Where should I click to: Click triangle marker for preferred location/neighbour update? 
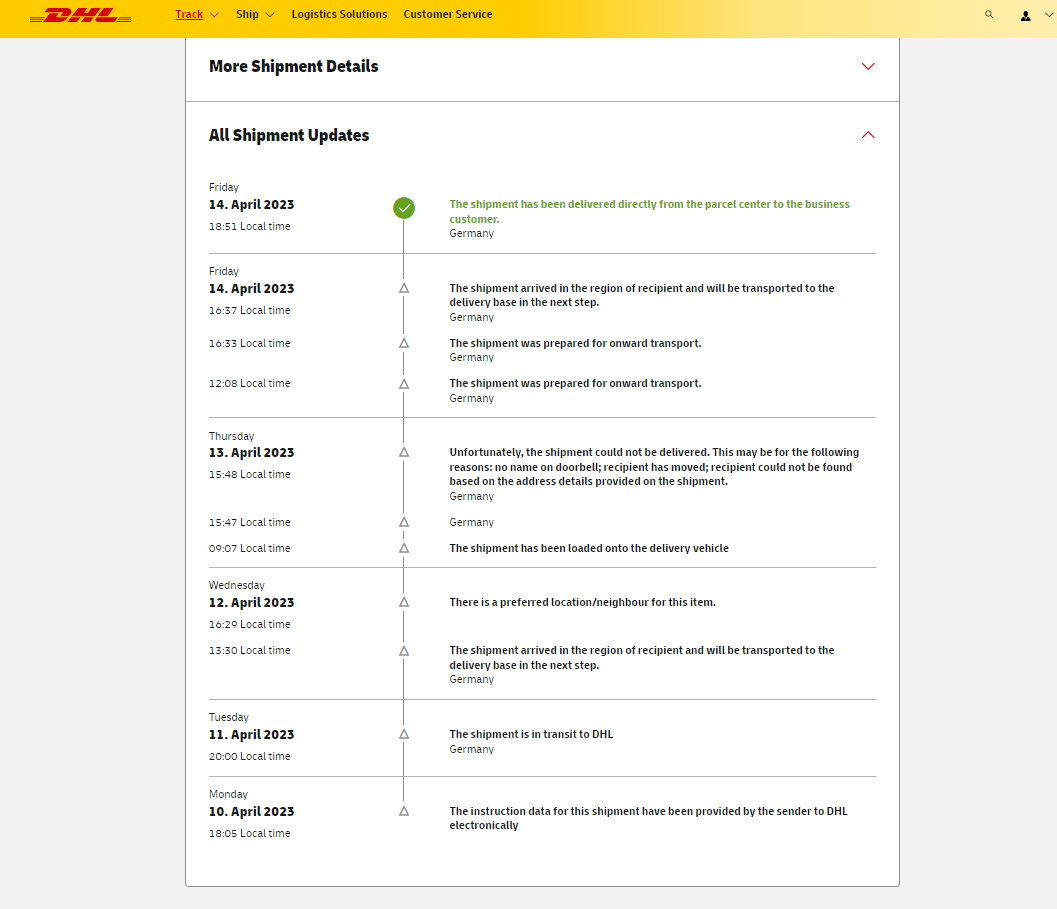(404, 602)
